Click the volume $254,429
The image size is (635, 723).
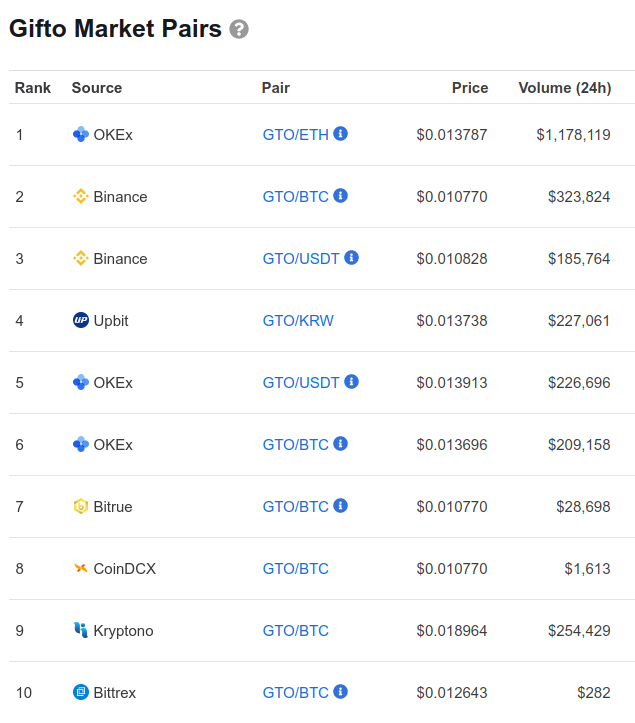pyautogui.click(x=579, y=631)
